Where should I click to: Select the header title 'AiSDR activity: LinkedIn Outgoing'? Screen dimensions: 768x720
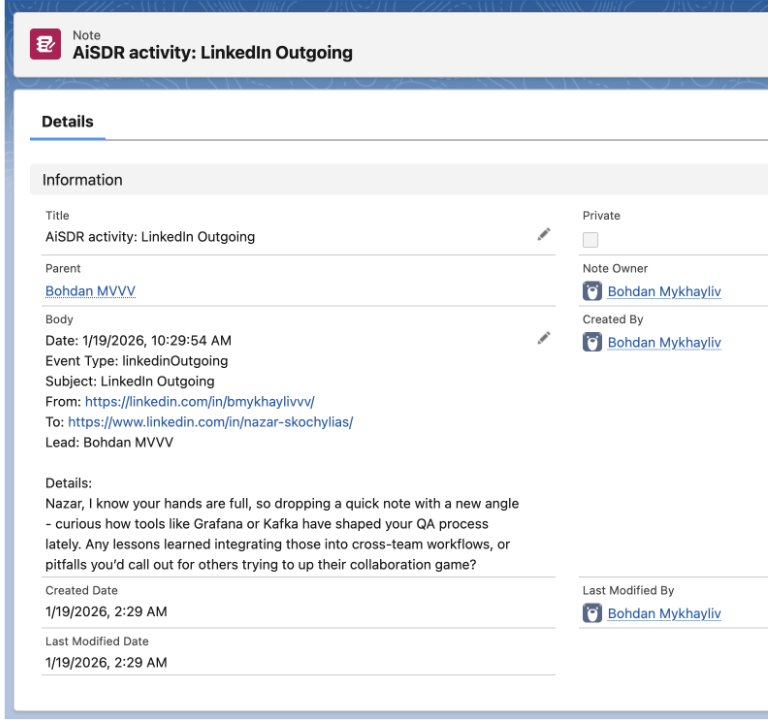tap(213, 52)
